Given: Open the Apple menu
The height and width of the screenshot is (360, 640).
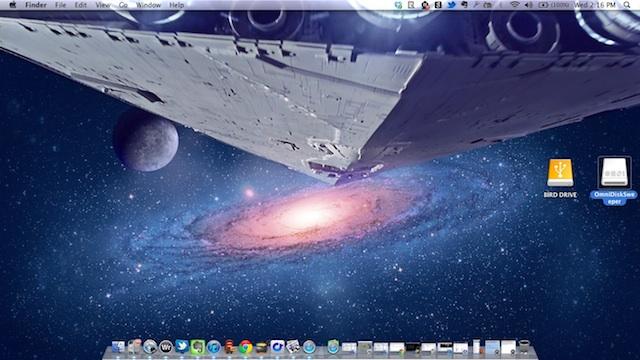Looking at the screenshot, I should click(13, 5).
